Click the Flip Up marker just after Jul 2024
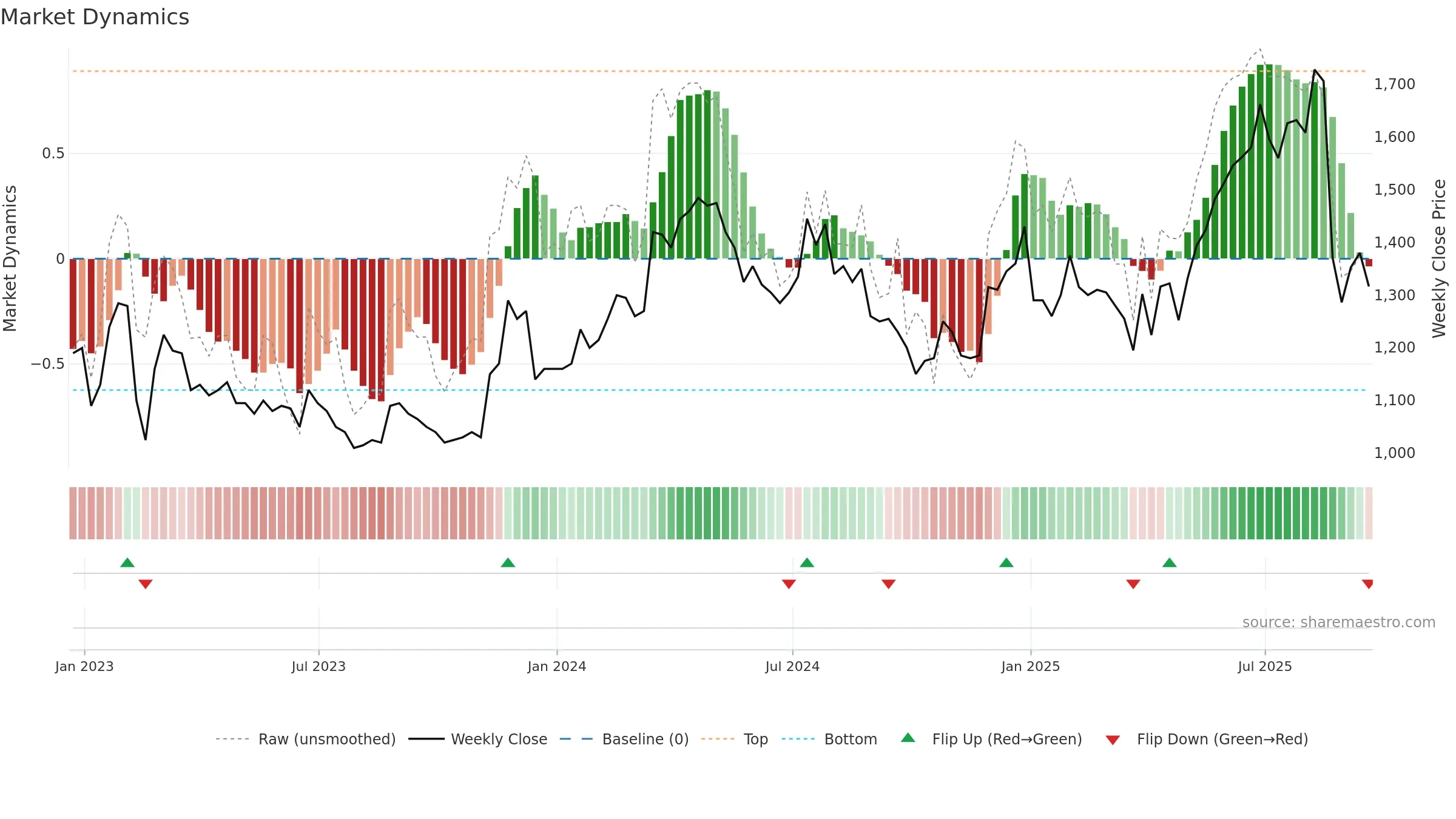Image resolution: width=1456 pixels, height=819 pixels. tap(807, 562)
